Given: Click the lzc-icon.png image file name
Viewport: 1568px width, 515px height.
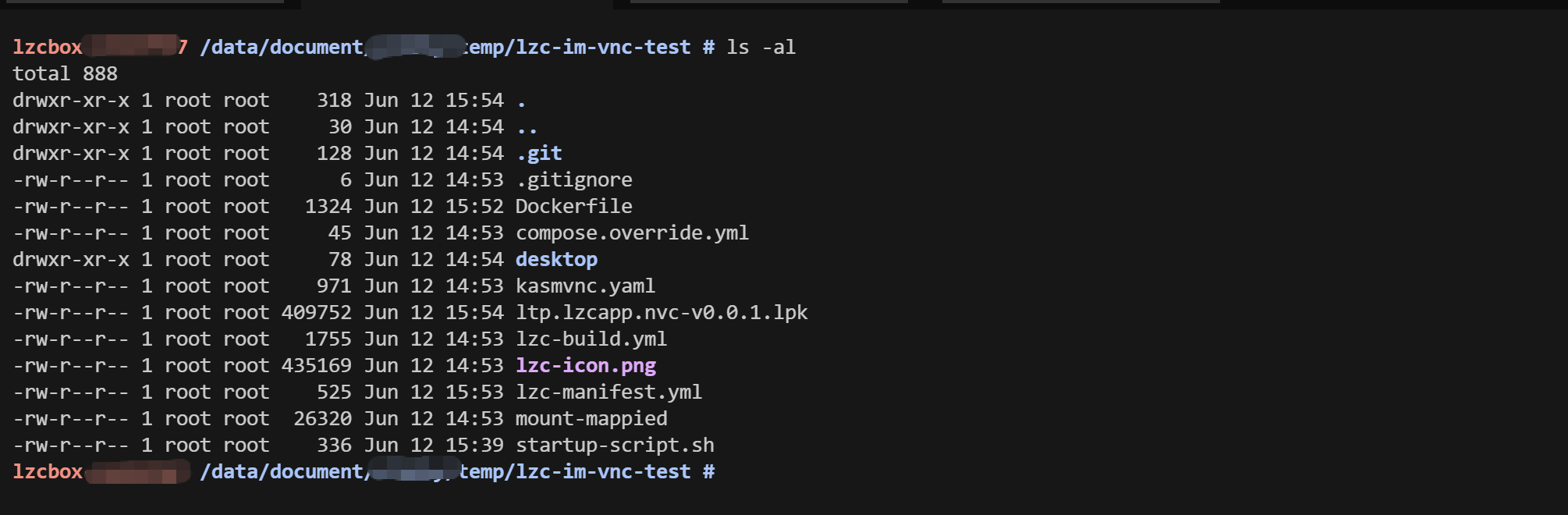Looking at the screenshot, I should pyautogui.click(x=586, y=366).
